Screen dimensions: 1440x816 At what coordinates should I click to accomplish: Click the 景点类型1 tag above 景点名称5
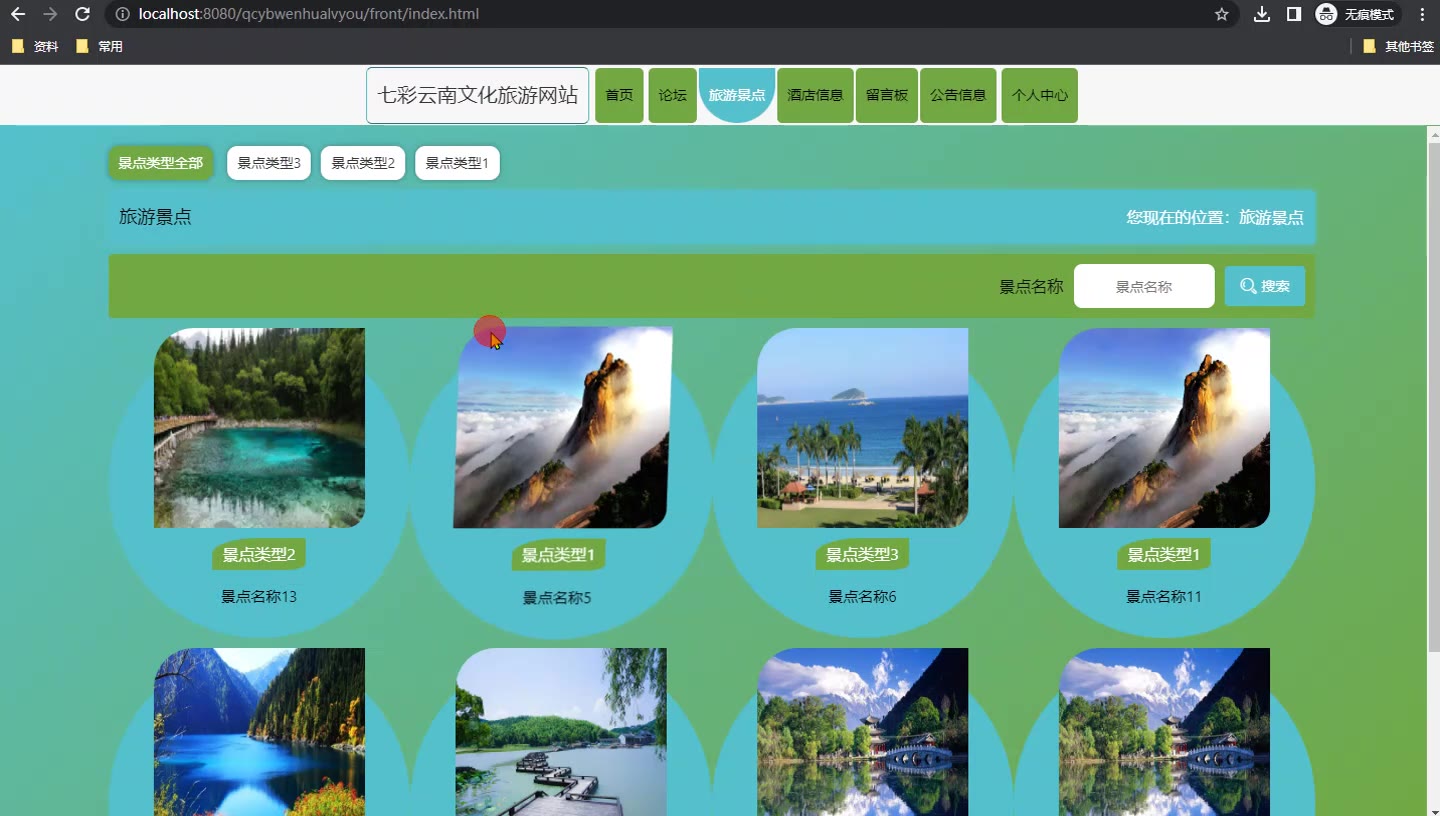(559, 555)
